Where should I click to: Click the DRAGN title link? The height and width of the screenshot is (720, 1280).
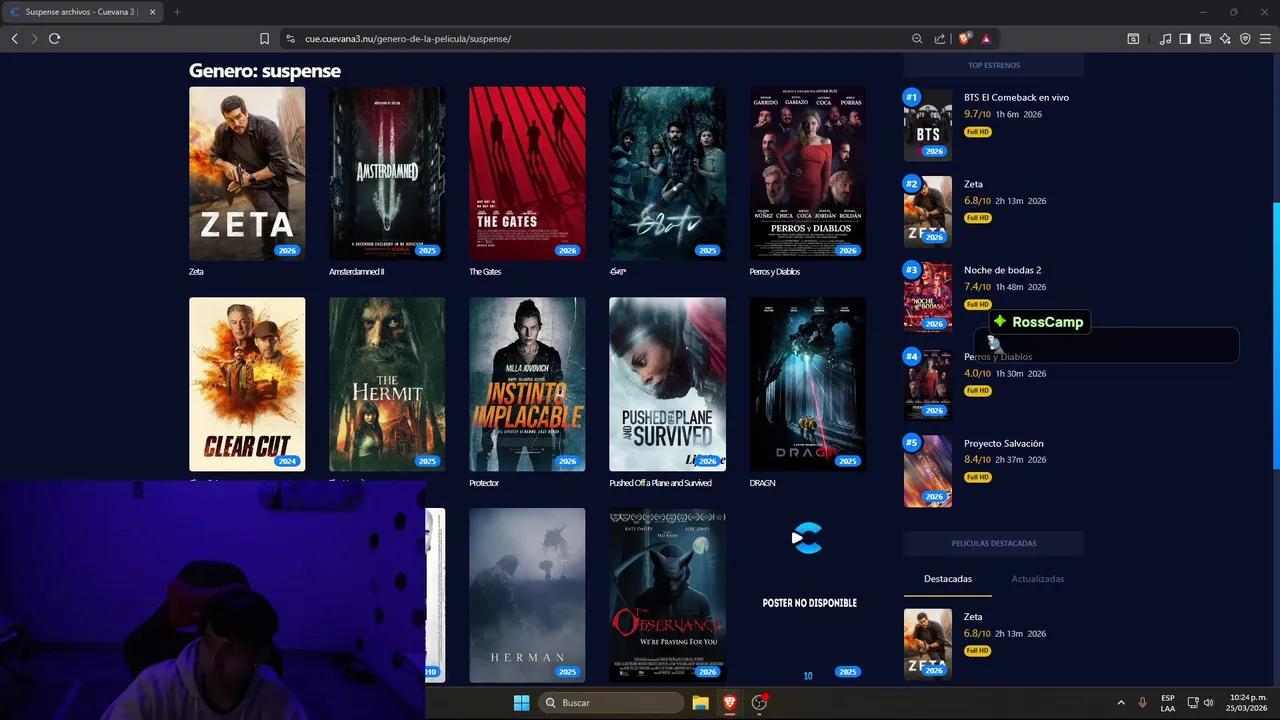pyautogui.click(x=762, y=483)
